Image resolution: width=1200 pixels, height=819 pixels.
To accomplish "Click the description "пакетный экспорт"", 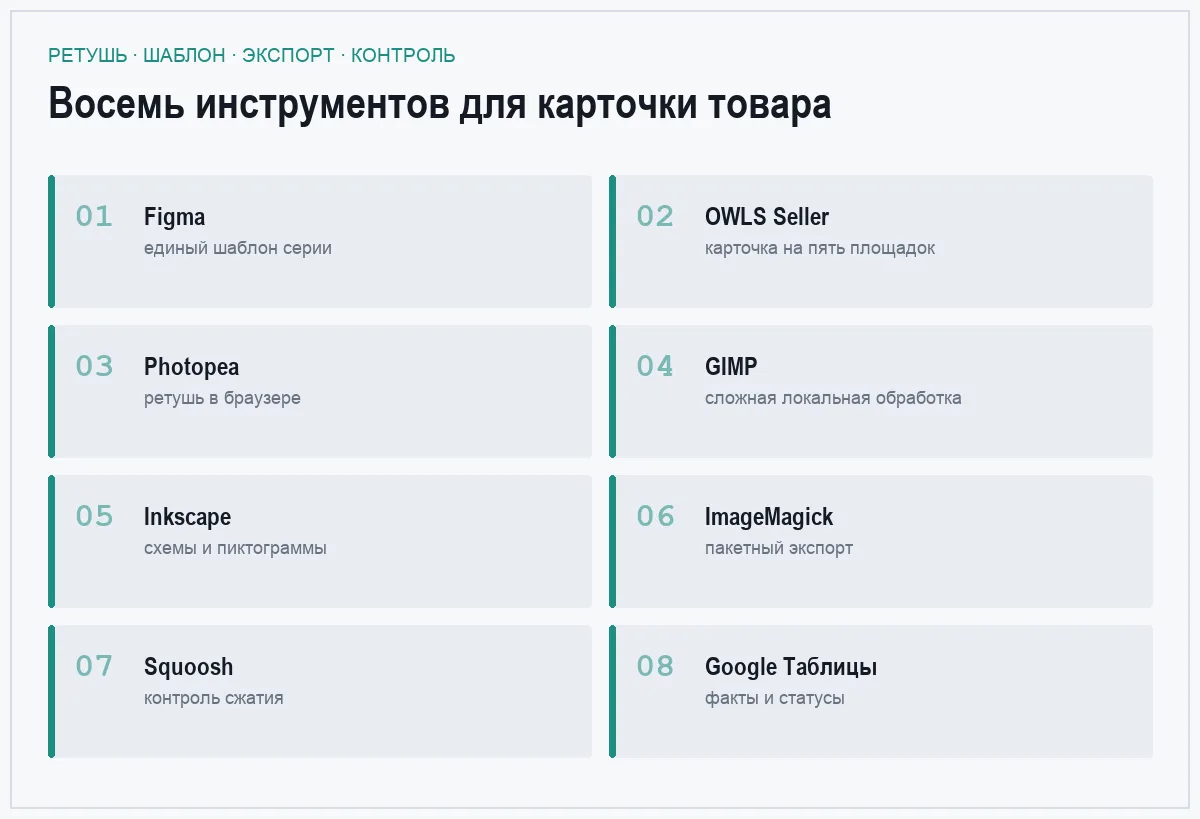I will pyautogui.click(x=779, y=548).
